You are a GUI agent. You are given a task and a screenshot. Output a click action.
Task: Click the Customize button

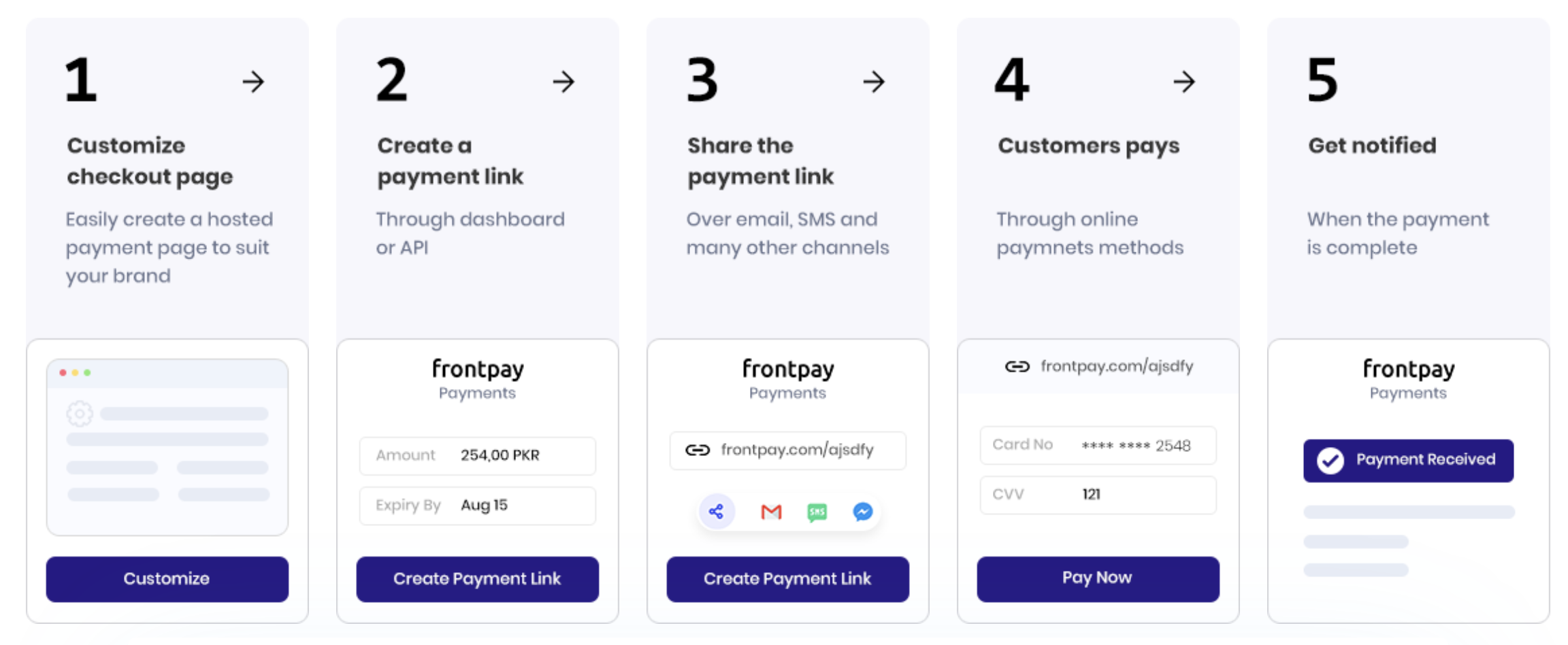167,579
